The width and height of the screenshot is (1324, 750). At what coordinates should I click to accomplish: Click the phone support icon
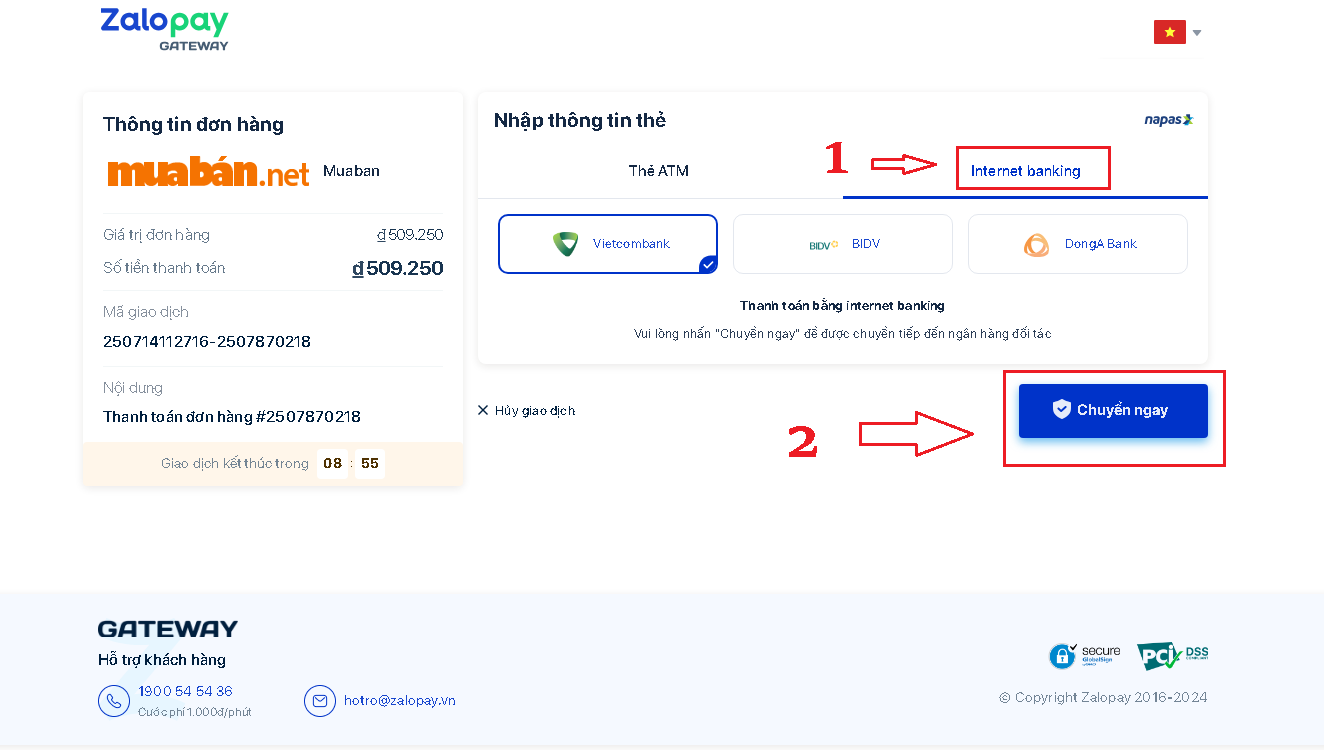point(114,701)
